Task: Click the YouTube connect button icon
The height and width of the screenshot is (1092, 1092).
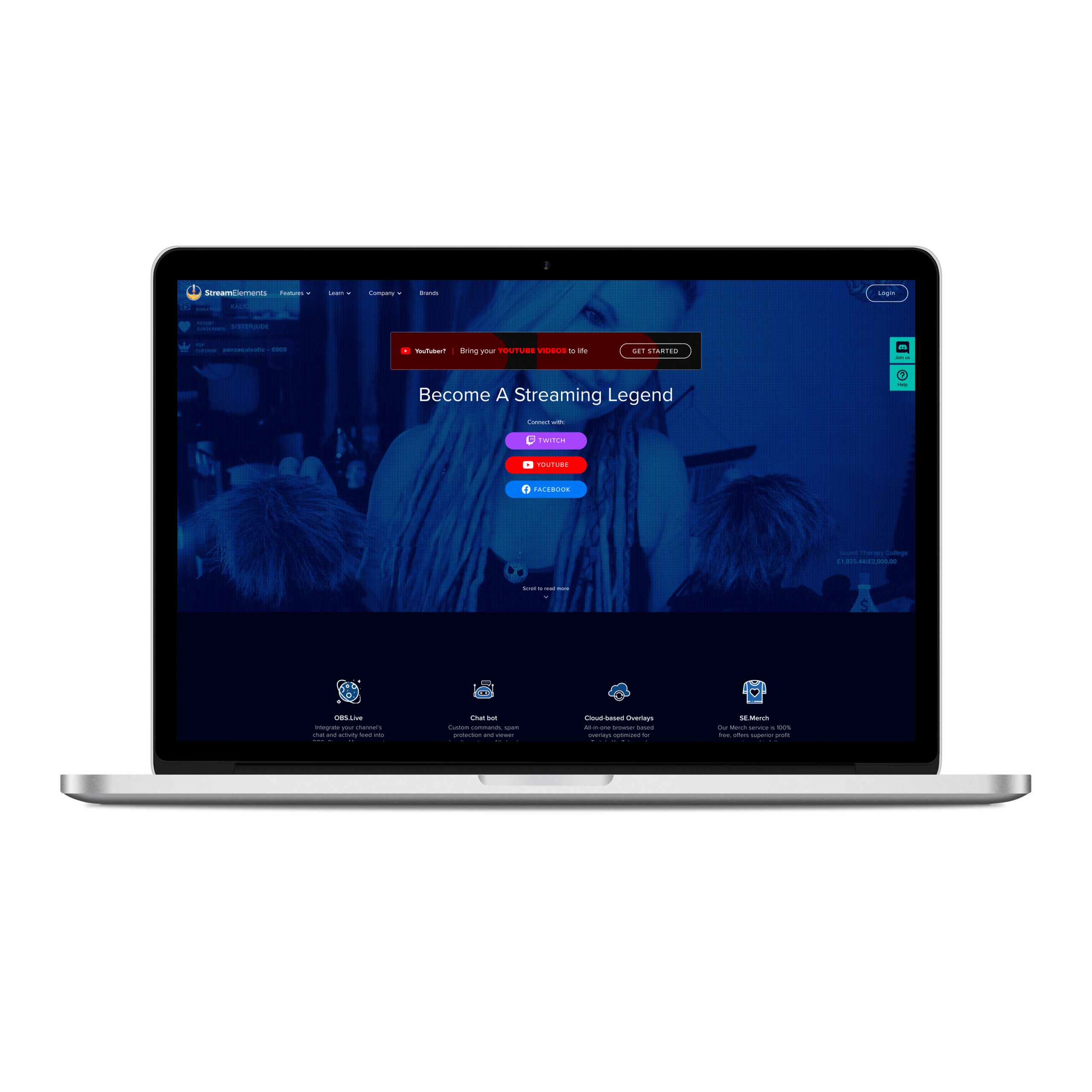Action: pos(527,465)
